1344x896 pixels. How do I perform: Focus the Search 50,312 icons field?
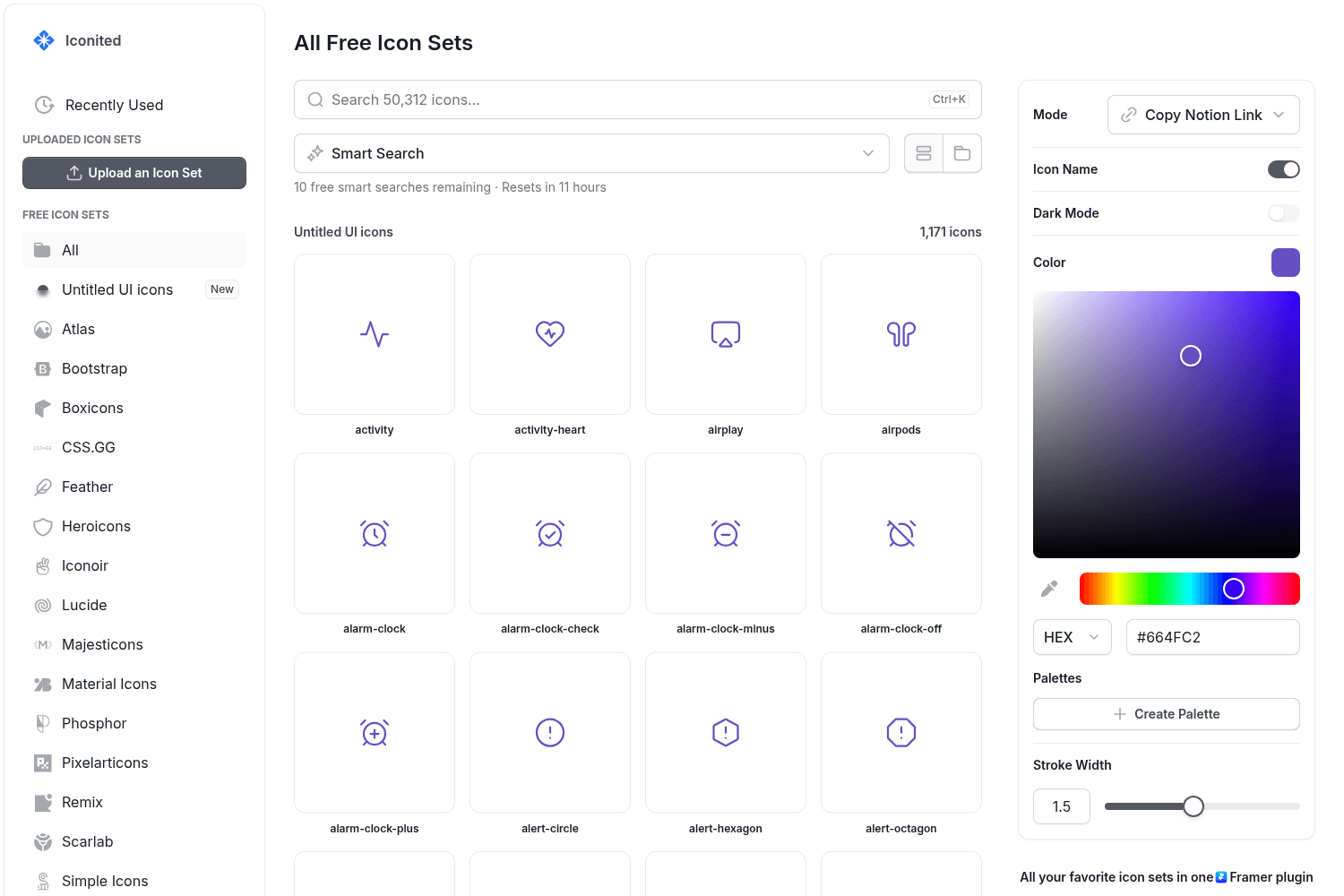pos(638,99)
